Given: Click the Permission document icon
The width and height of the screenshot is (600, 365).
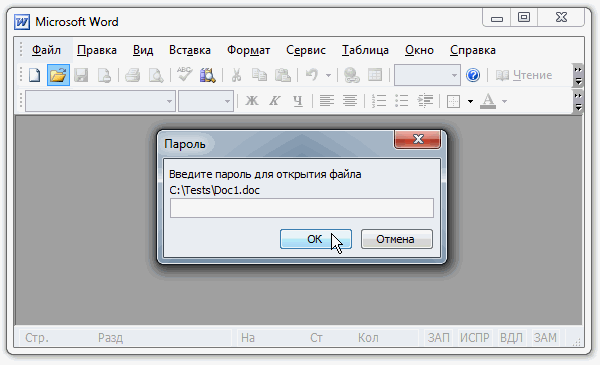Looking at the screenshot, I should 104,75.
